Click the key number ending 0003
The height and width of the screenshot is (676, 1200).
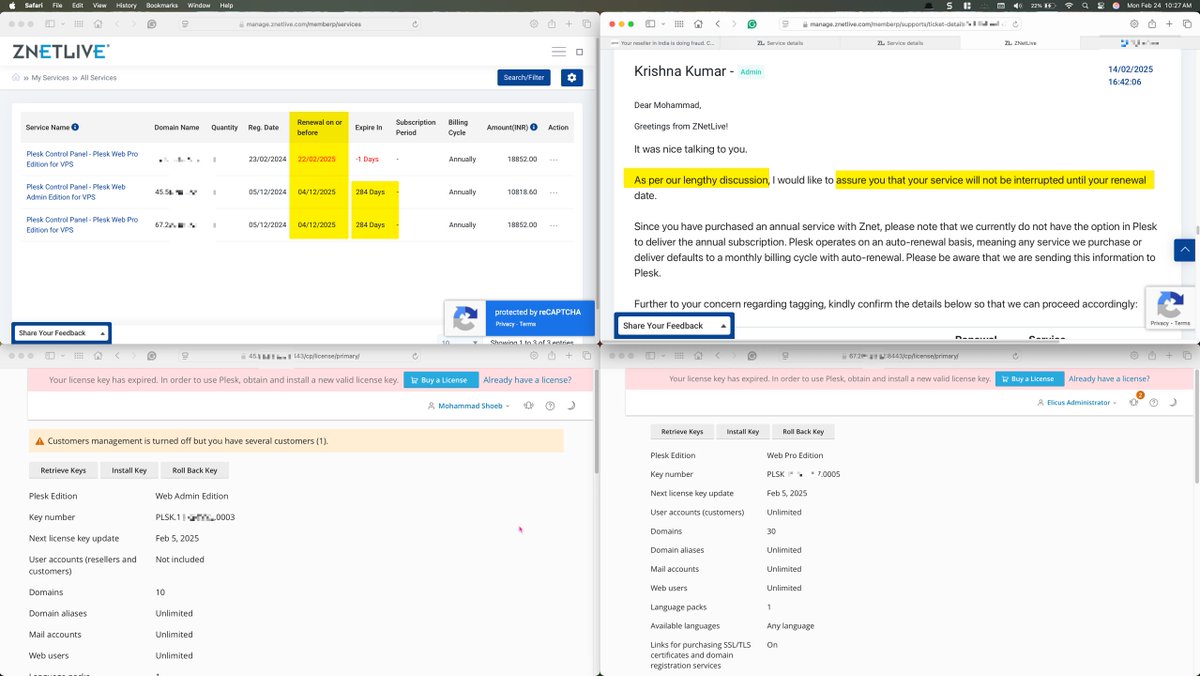click(195, 517)
